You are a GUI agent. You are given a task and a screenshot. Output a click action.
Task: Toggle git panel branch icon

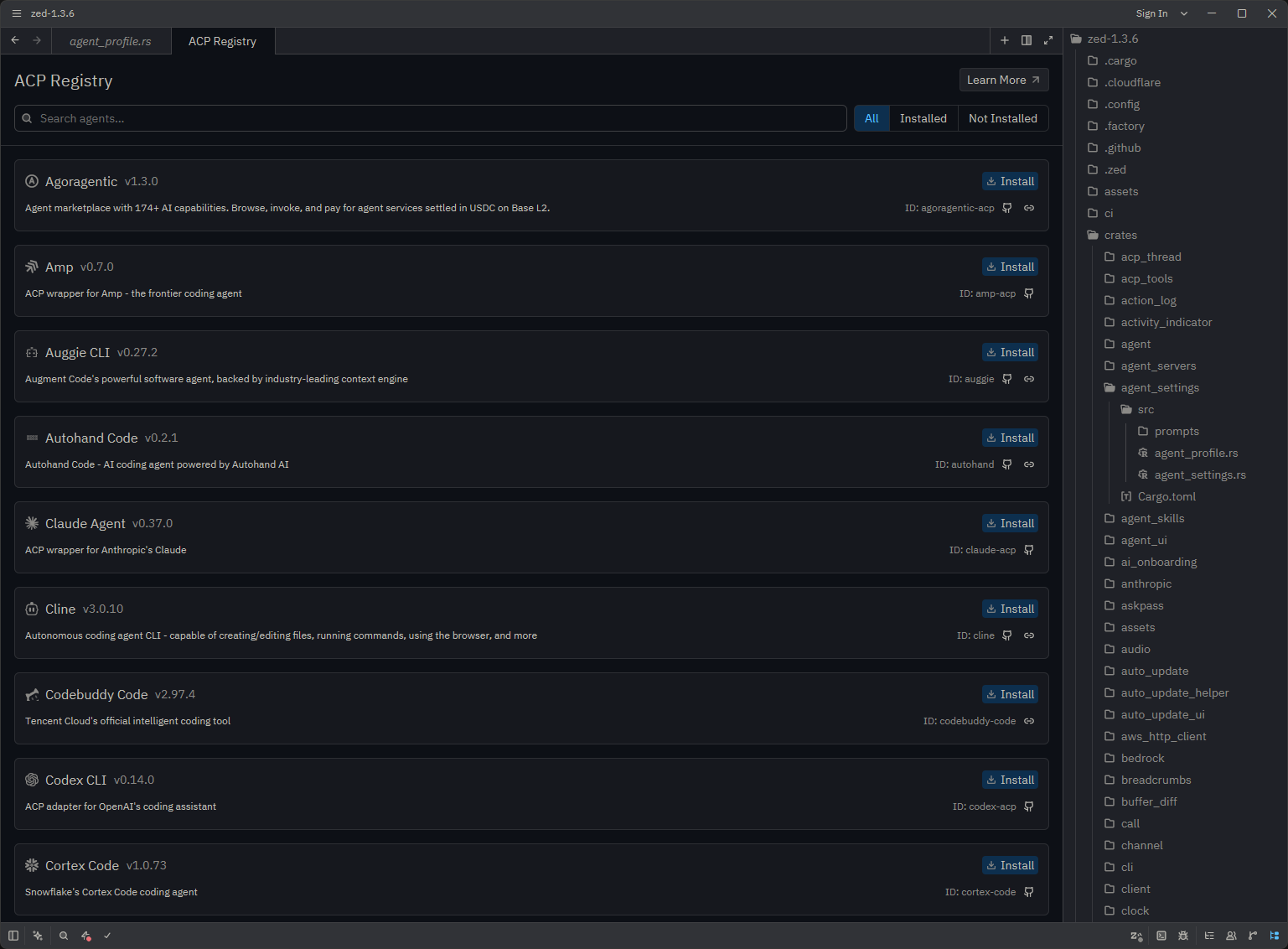[1253, 936]
